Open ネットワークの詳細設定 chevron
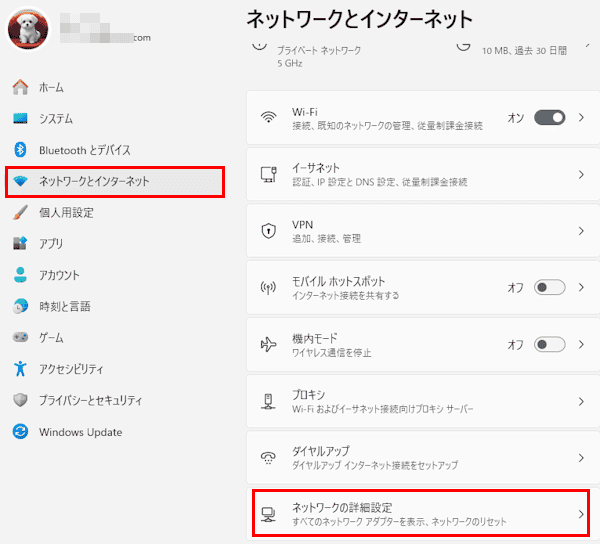Viewport: 600px width, 544px height. 581,514
